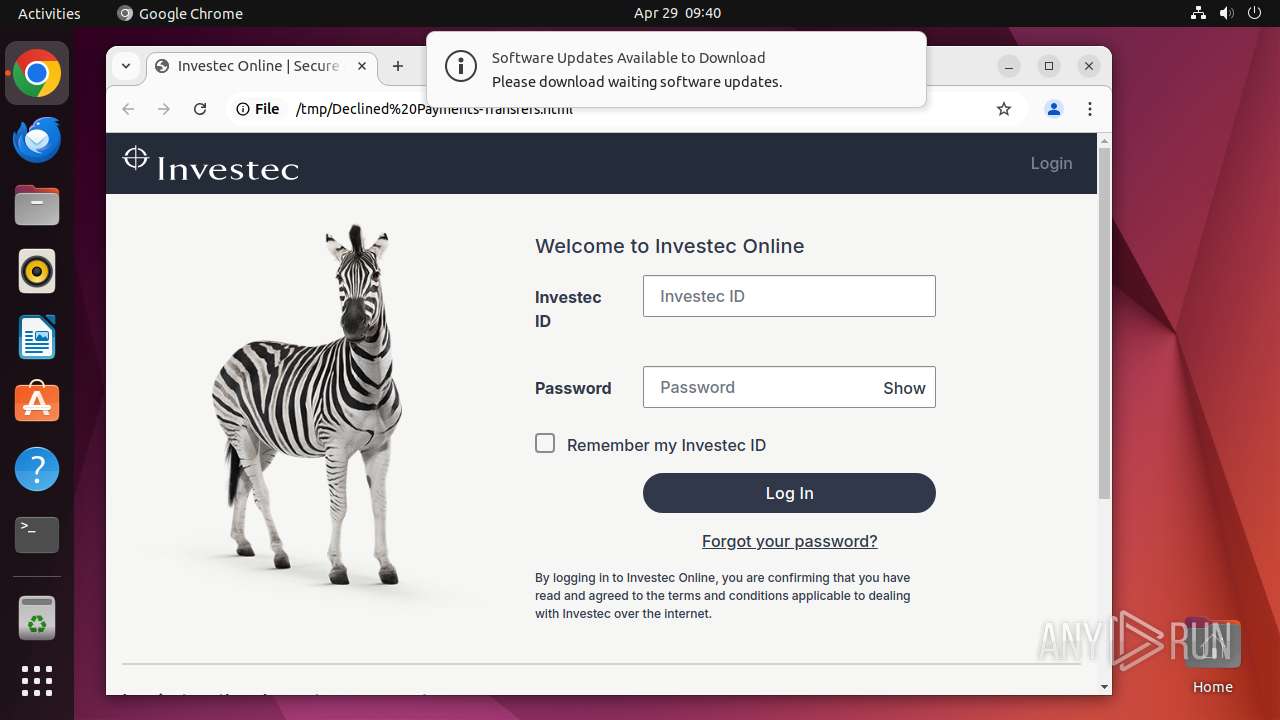Click the Chrome address bar URL

[x=434, y=109]
